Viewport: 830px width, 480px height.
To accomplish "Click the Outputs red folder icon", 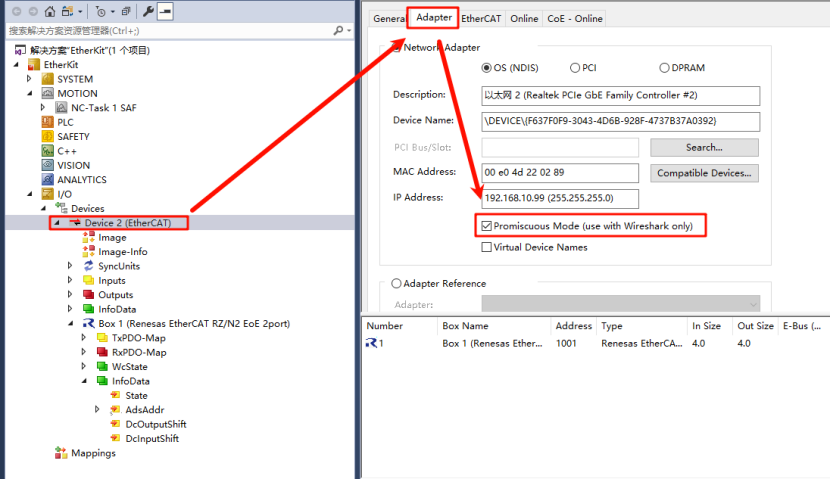I will point(88,294).
